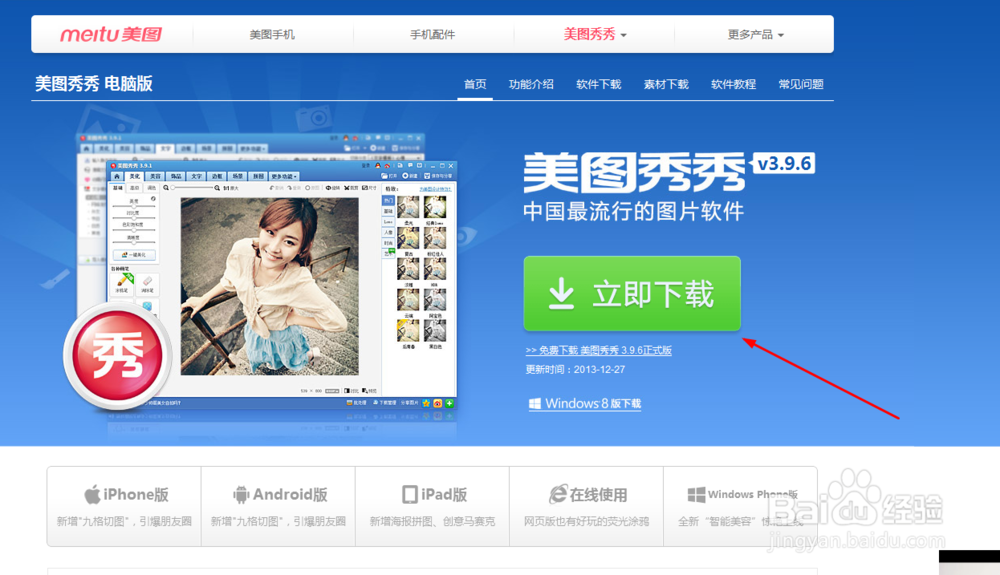Go to the 功能介绍 tab
This screenshot has width=1000, height=575.
point(531,84)
